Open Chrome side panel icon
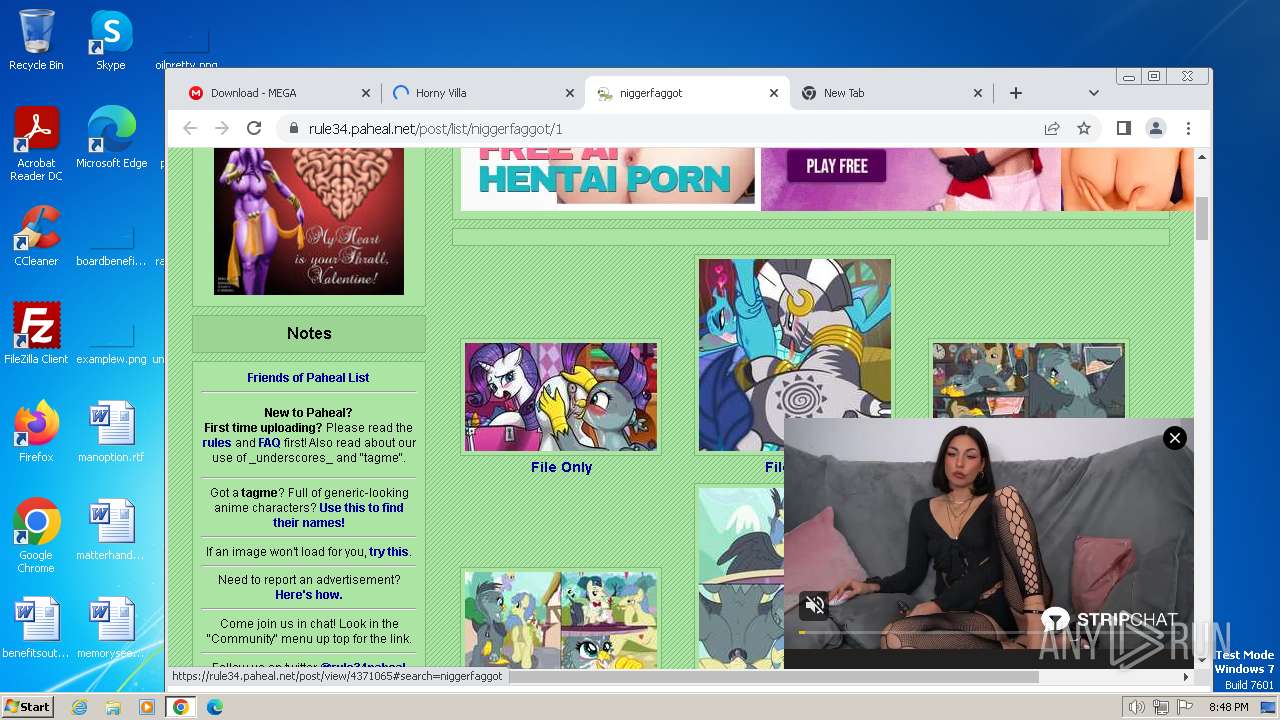1280x720 pixels. (x=1124, y=128)
